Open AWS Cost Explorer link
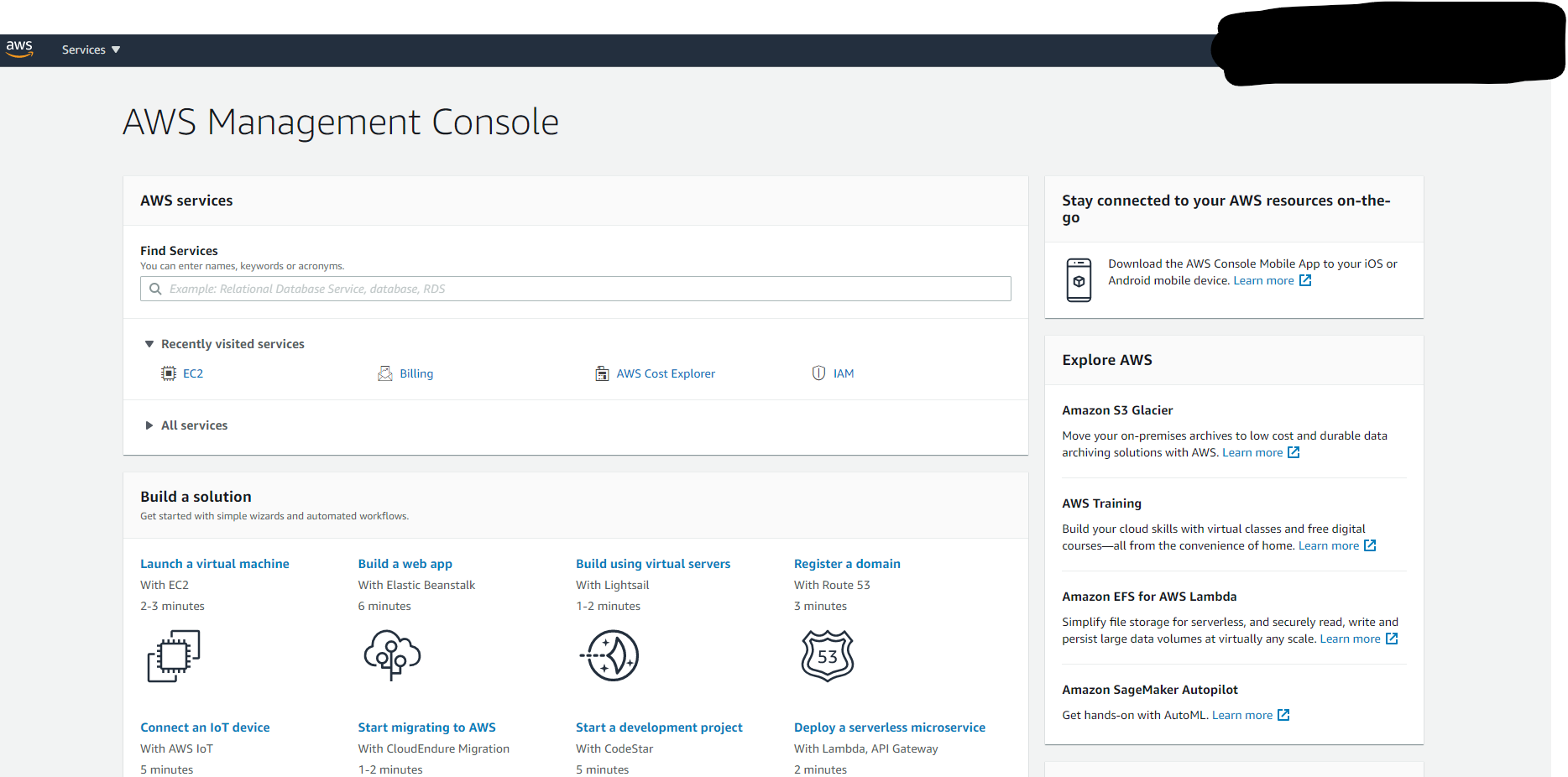This screenshot has width=1568, height=777. pyautogui.click(x=666, y=373)
